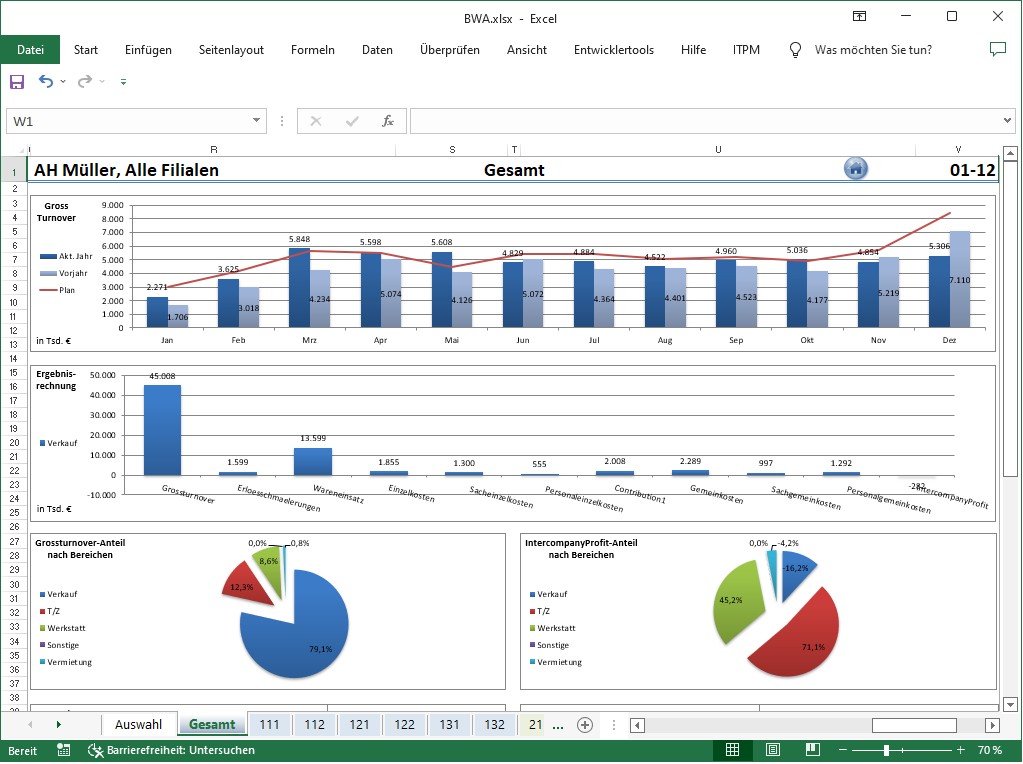Viewport: 1023px width, 764px height.
Task: Click in the 'Was möchten Sie tun?' search field
Action: click(872, 50)
